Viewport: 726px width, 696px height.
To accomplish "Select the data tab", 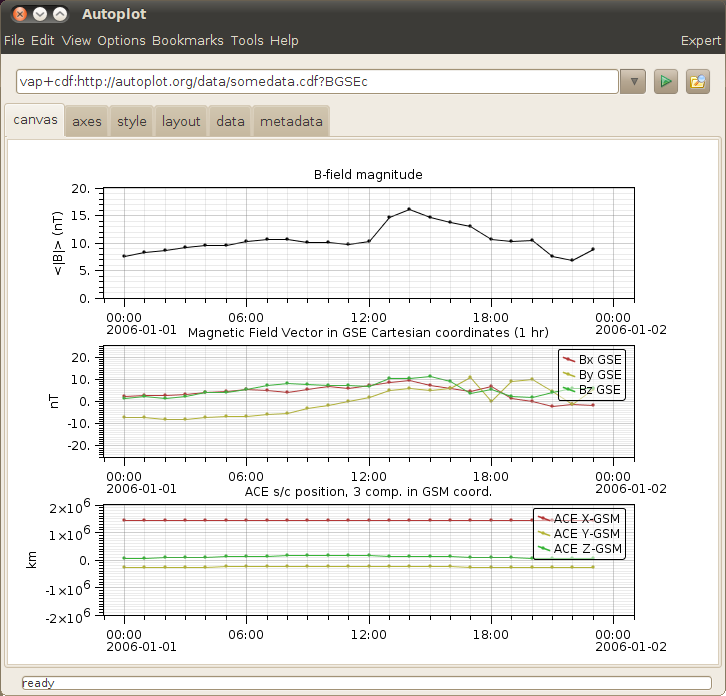I will point(230,122).
